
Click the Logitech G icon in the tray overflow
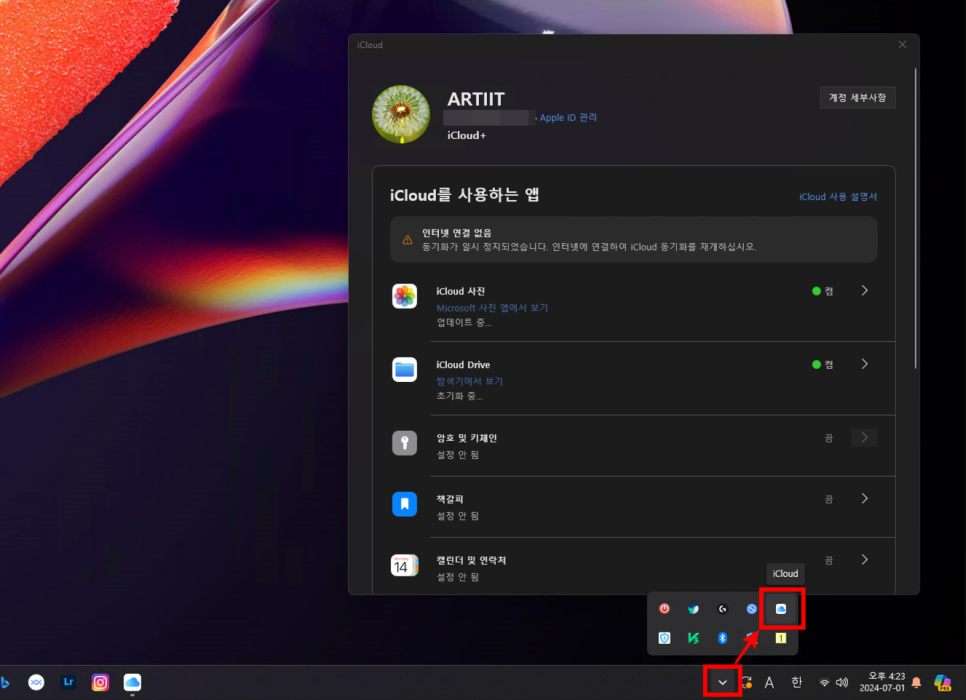pyautogui.click(x=722, y=609)
